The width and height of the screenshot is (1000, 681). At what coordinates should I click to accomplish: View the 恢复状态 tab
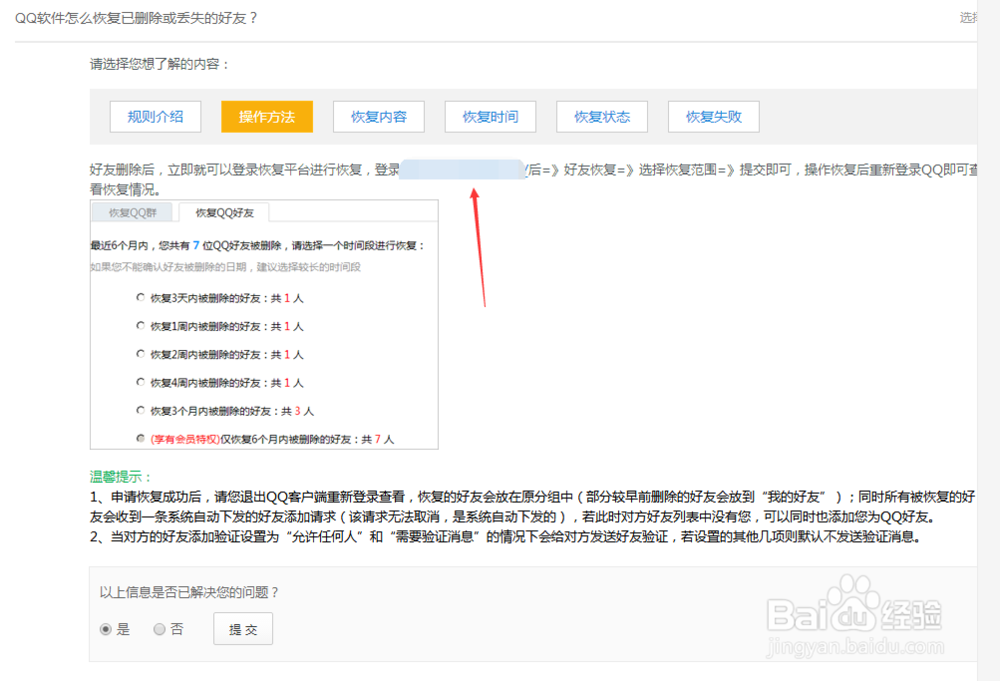pyautogui.click(x=601, y=117)
